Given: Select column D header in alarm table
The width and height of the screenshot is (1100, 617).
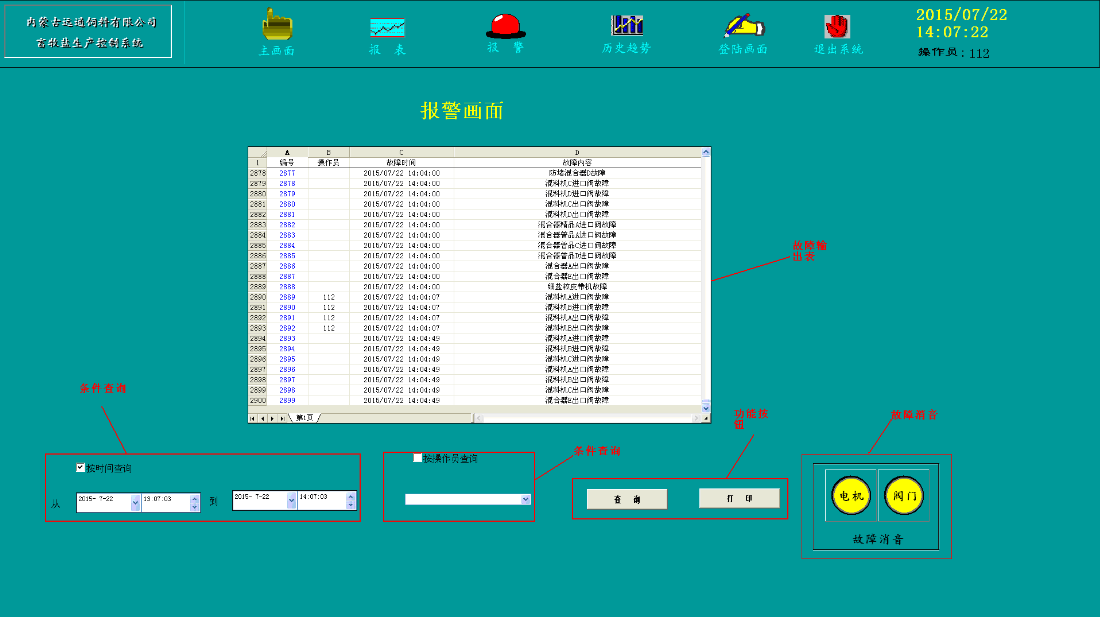Looking at the screenshot, I should pos(577,152).
